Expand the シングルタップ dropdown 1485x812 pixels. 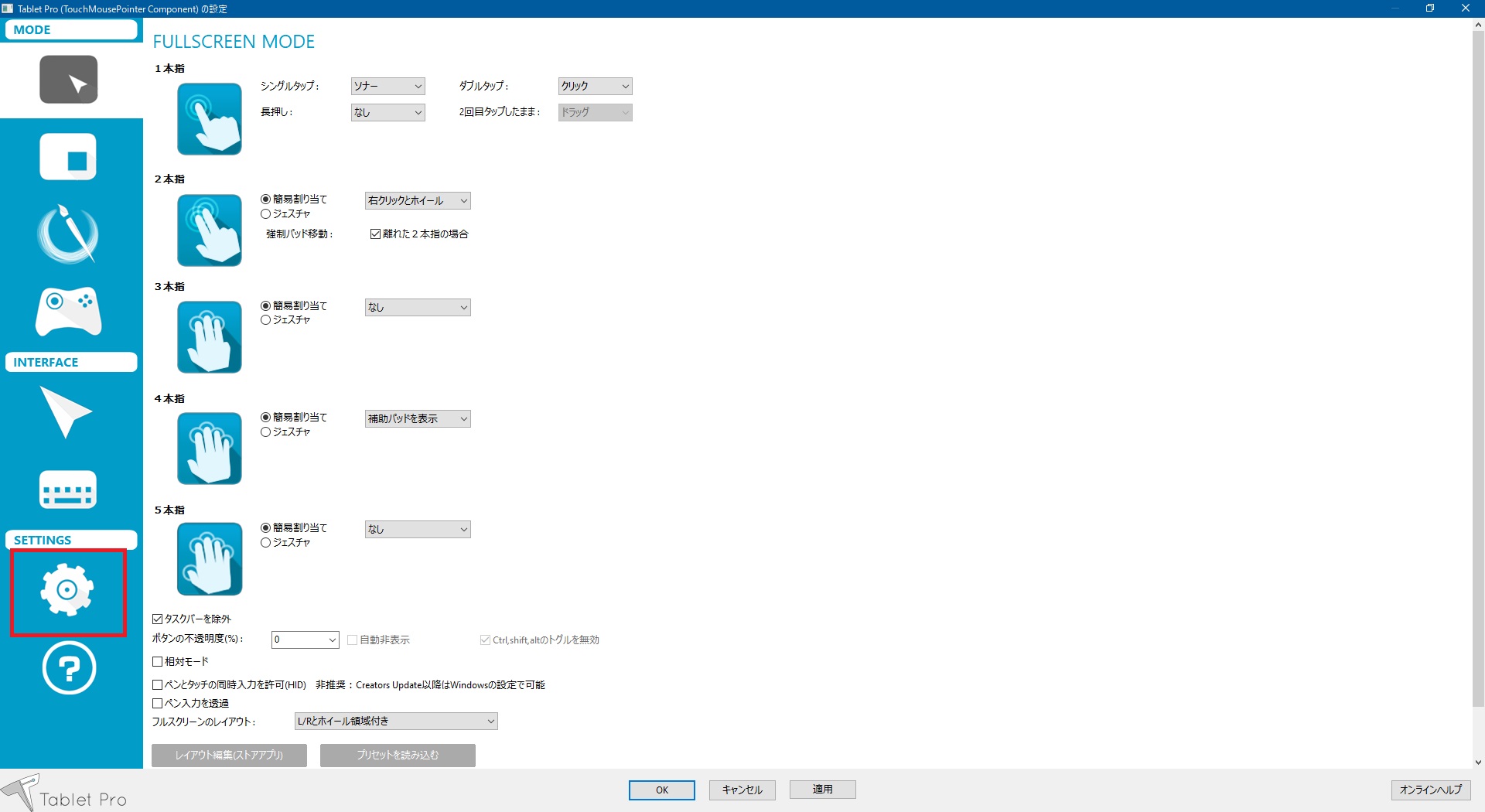click(x=387, y=87)
